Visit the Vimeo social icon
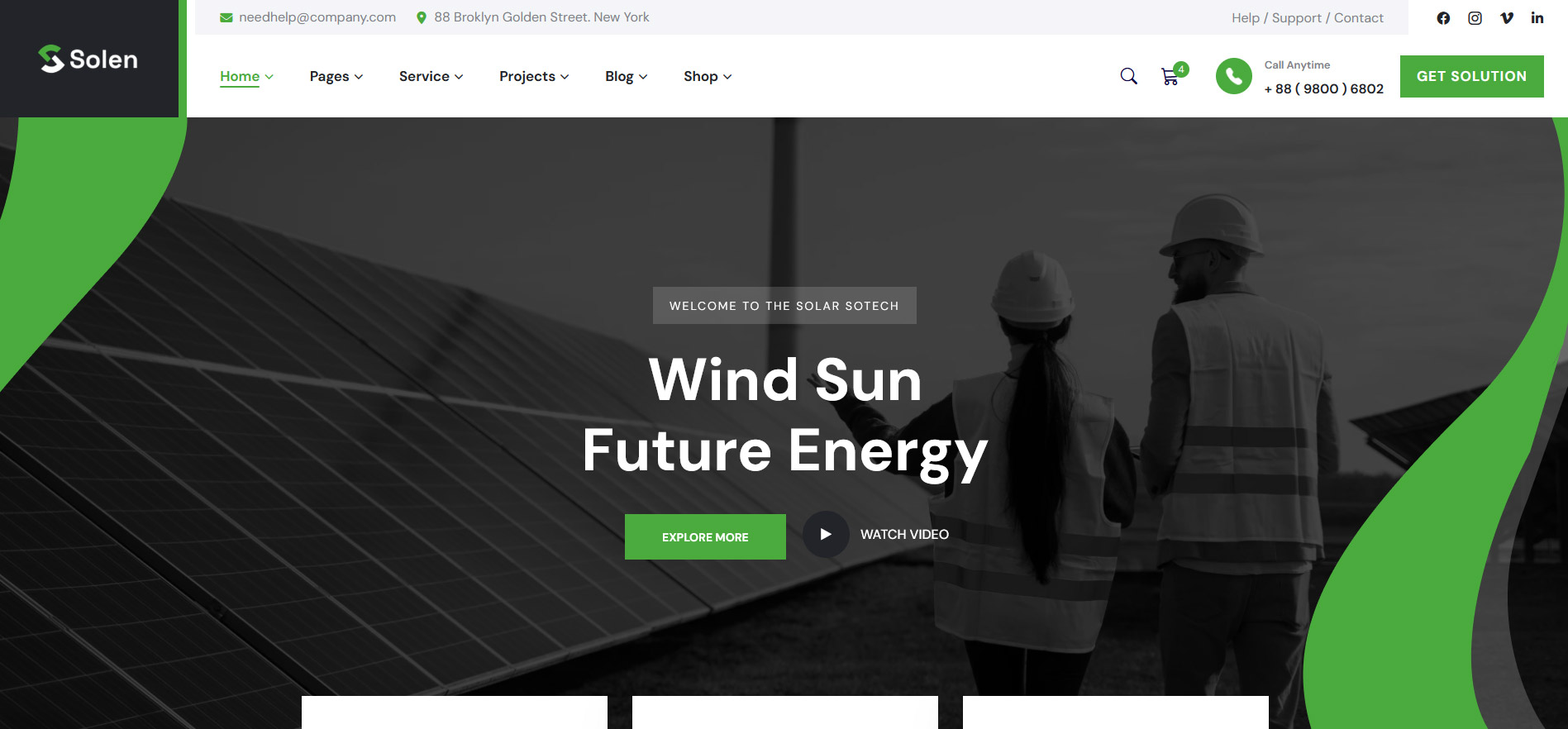Viewport: 1568px width, 729px height. pos(1507,18)
